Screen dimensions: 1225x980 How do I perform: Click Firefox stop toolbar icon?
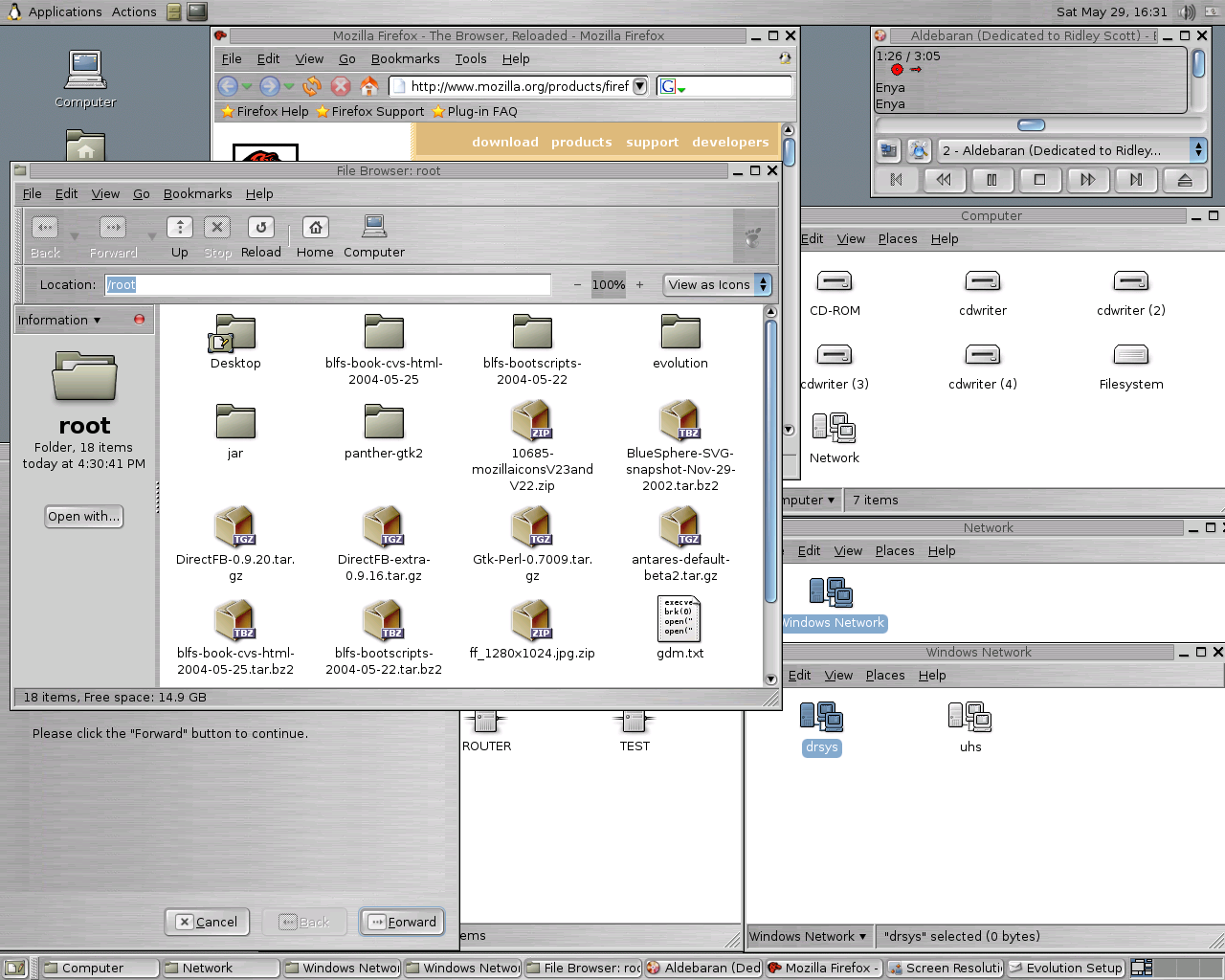coord(340,86)
